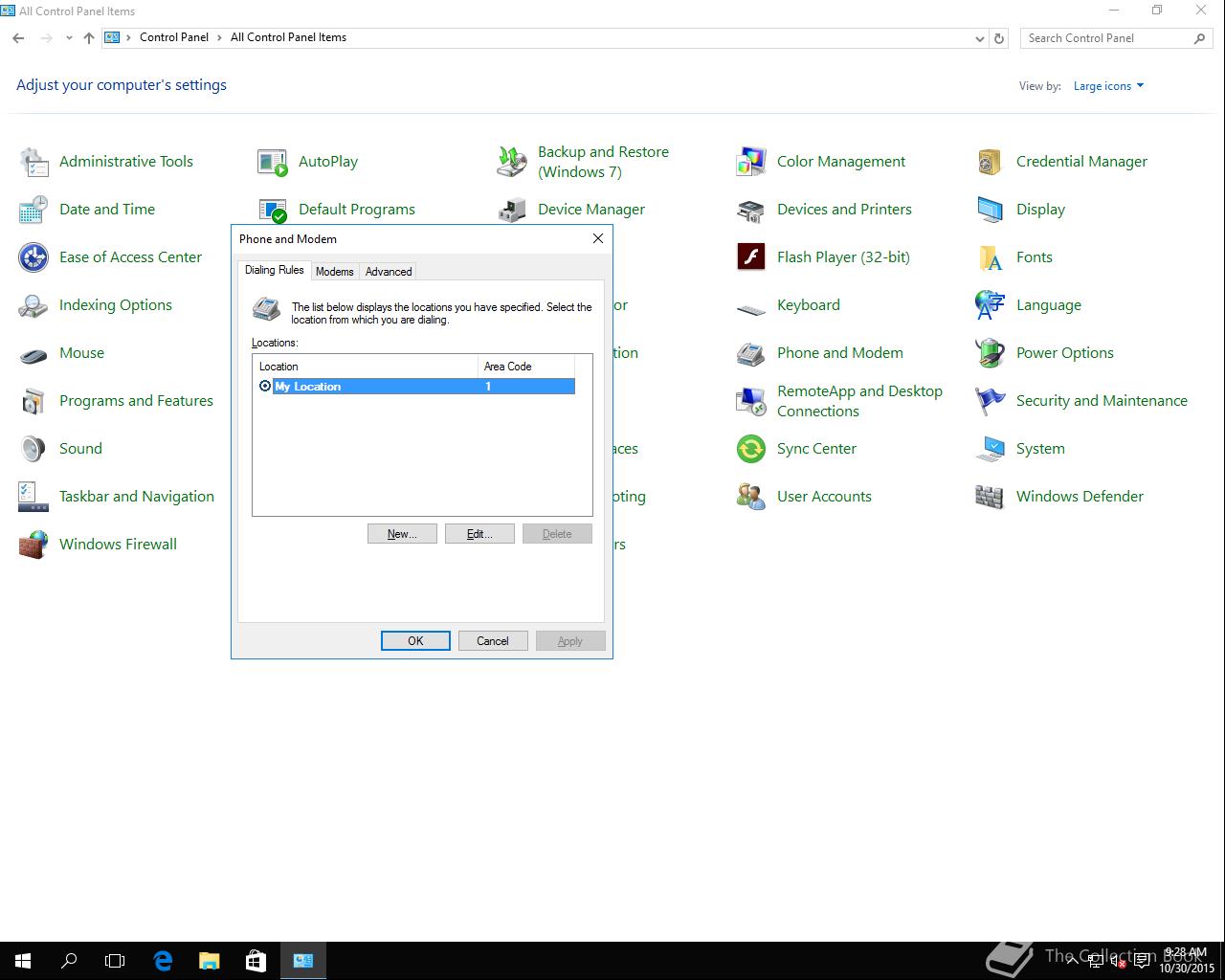Open taskbar search magnifier

[x=69, y=961]
